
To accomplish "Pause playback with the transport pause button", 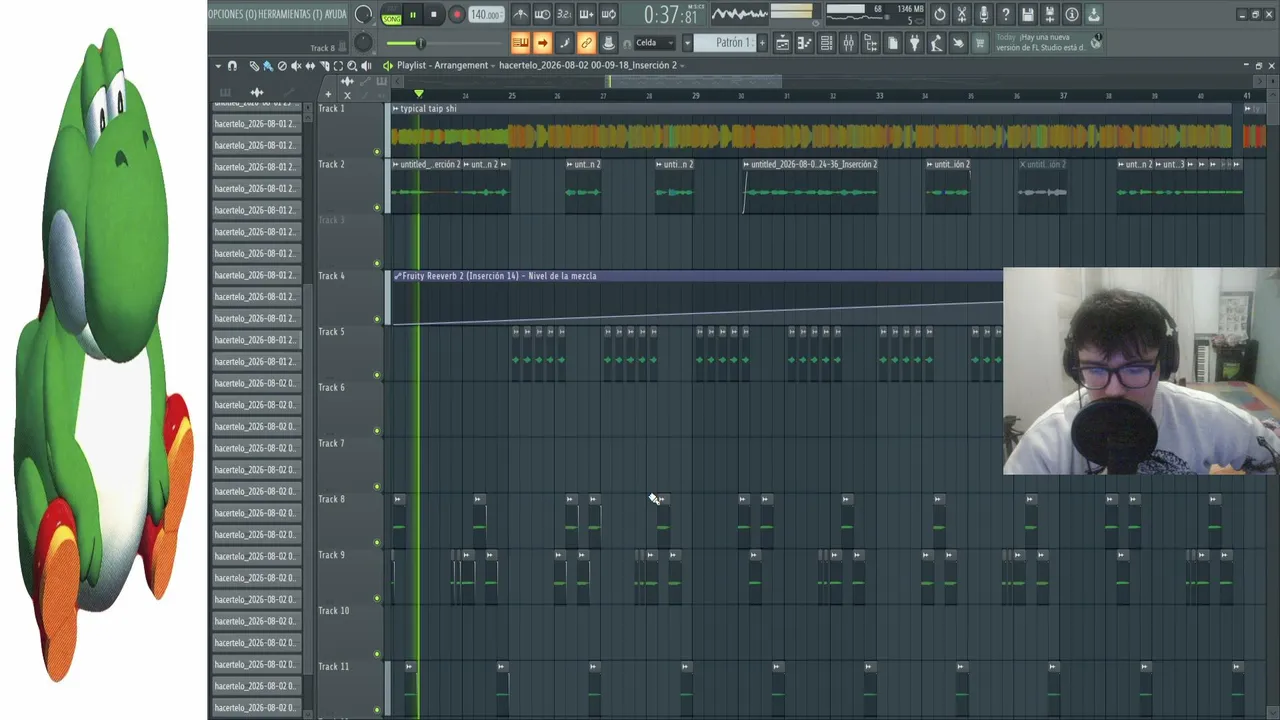I will click(413, 15).
